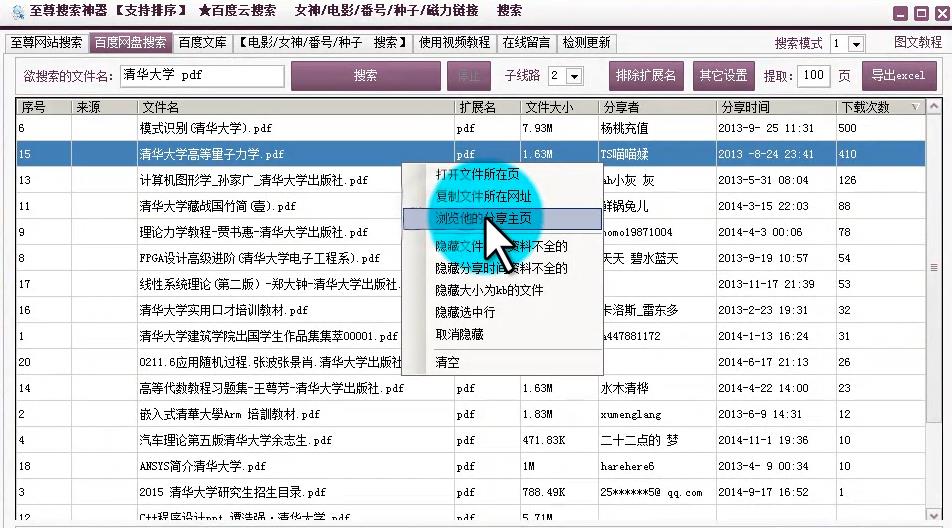Screen dimensions: 952x528
Task: Select row ANSYS简介清华大学.pdf
Action: click(471, 467)
